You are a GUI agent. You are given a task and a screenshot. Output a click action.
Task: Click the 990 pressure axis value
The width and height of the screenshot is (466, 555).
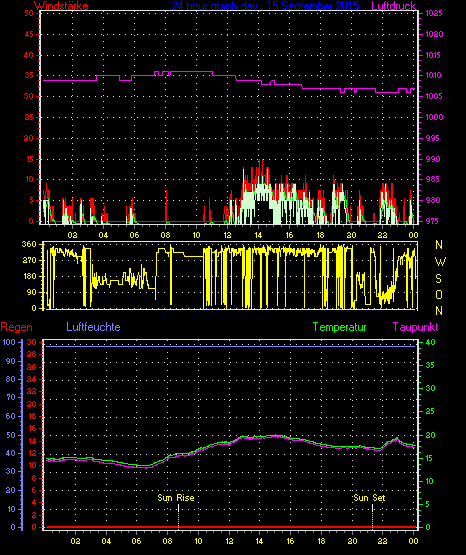pos(433,159)
